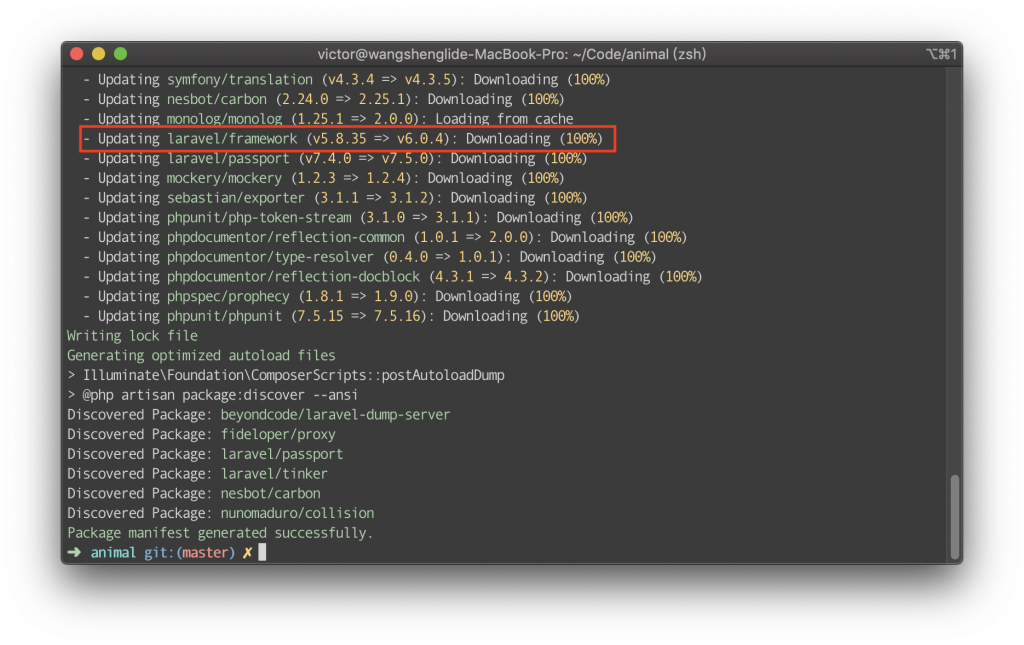Click discovered package nesbot/carbon
The height and width of the screenshot is (645, 1024).
(270, 494)
